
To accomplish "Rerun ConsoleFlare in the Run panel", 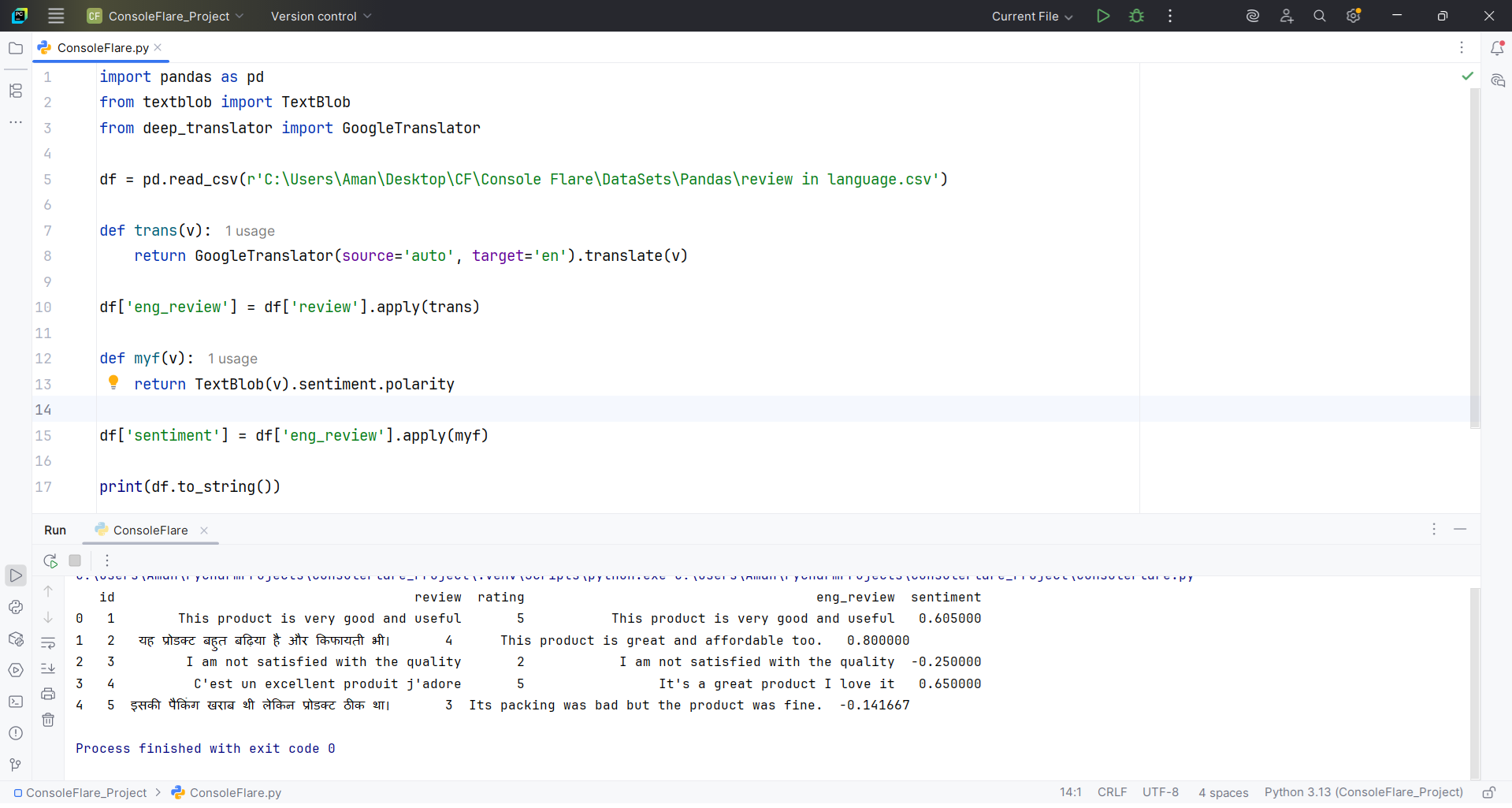I will point(50,560).
